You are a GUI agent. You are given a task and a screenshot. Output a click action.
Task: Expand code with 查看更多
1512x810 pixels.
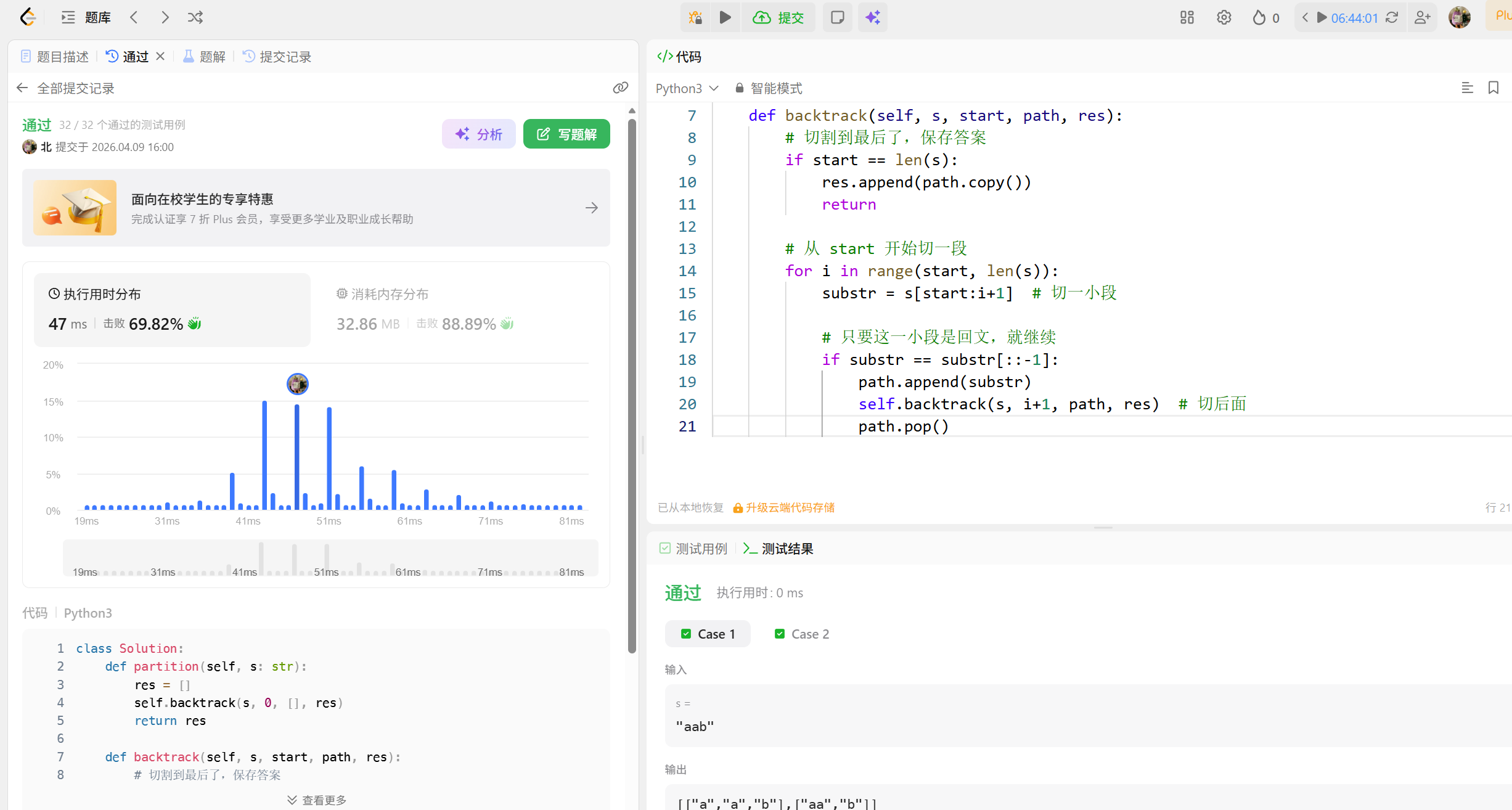(x=317, y=800)
